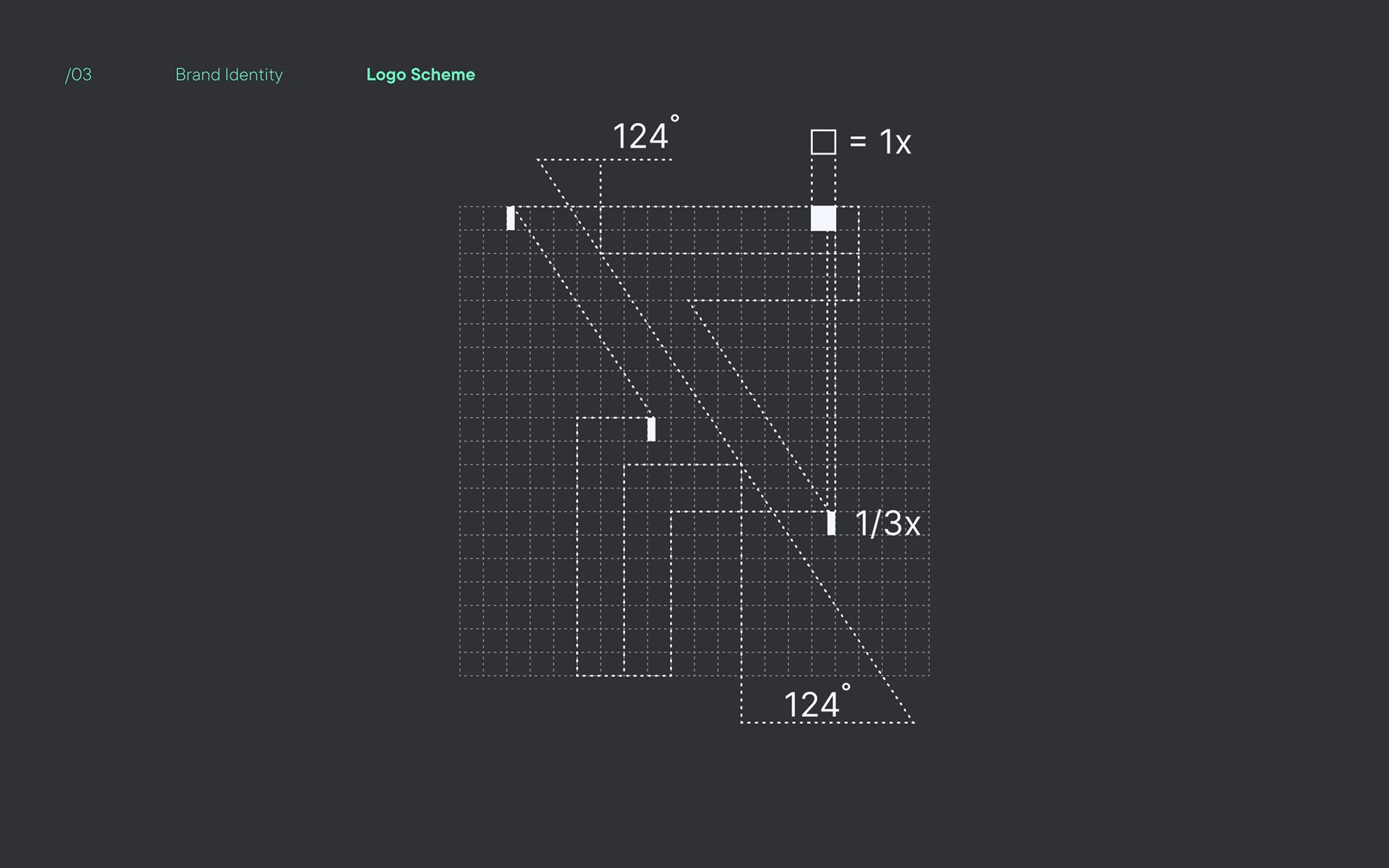The height and width of the screenshot is (868, 1389).
Task: Click degree symbol of bottom angle label
Action: [x=846, y=687]
